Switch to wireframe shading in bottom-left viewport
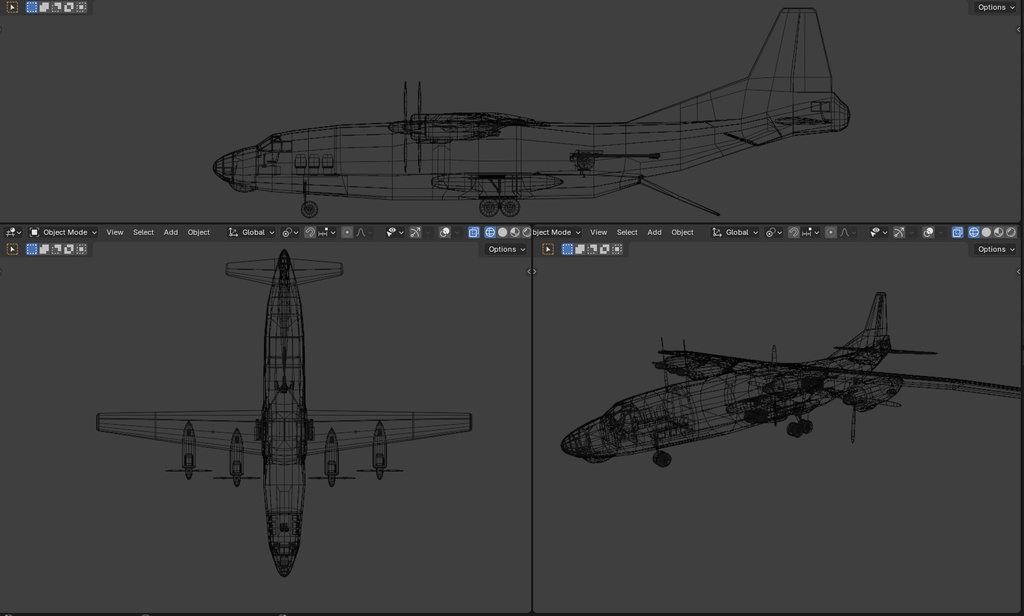The image size is (1024, 616). [490, 232]
